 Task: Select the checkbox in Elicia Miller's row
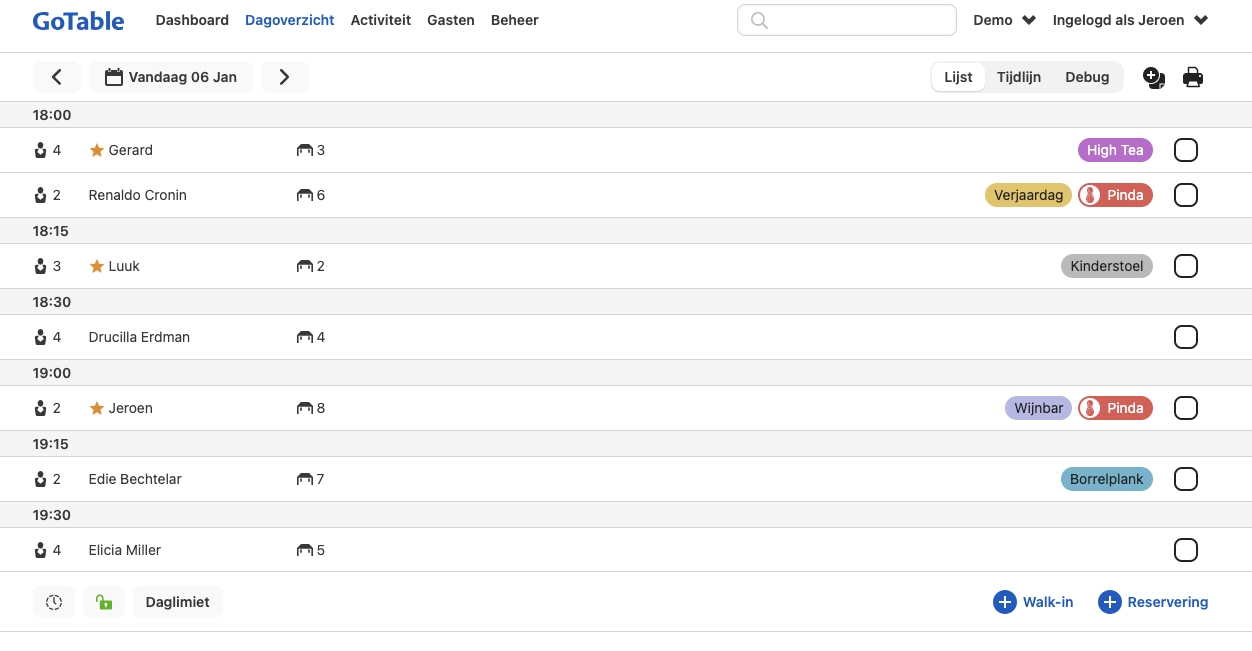[x=1185, y=550]
